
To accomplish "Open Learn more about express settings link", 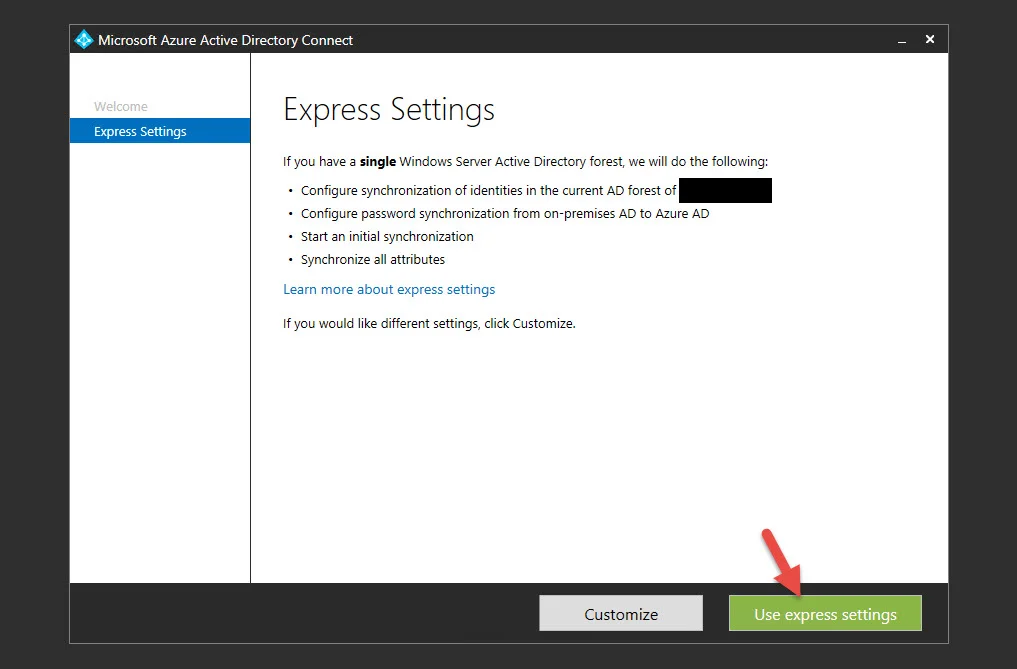I will [x=389, y=289].
